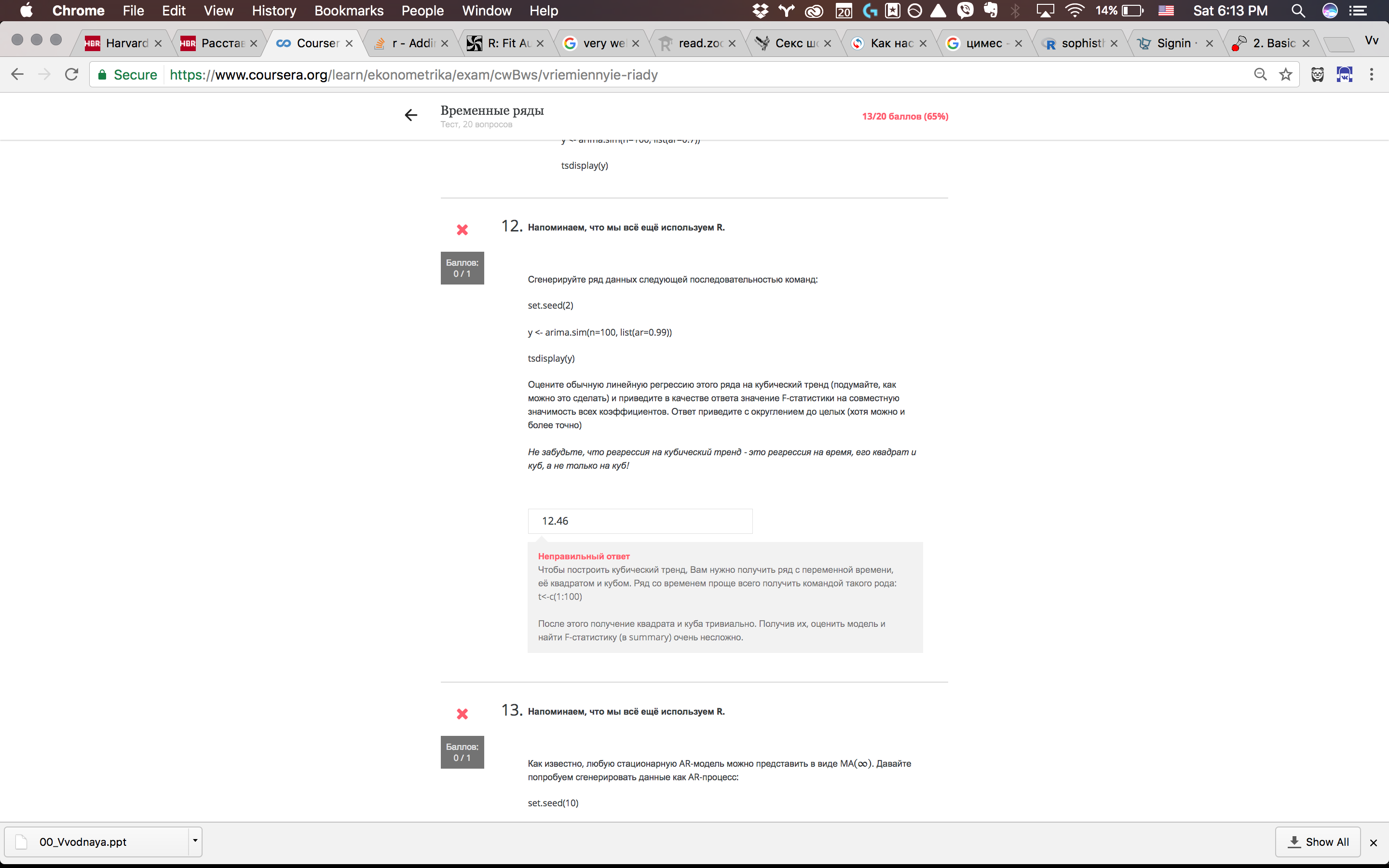
Task: Click the Dropbox menu bar icon
Action: click(x=760, y=11)
